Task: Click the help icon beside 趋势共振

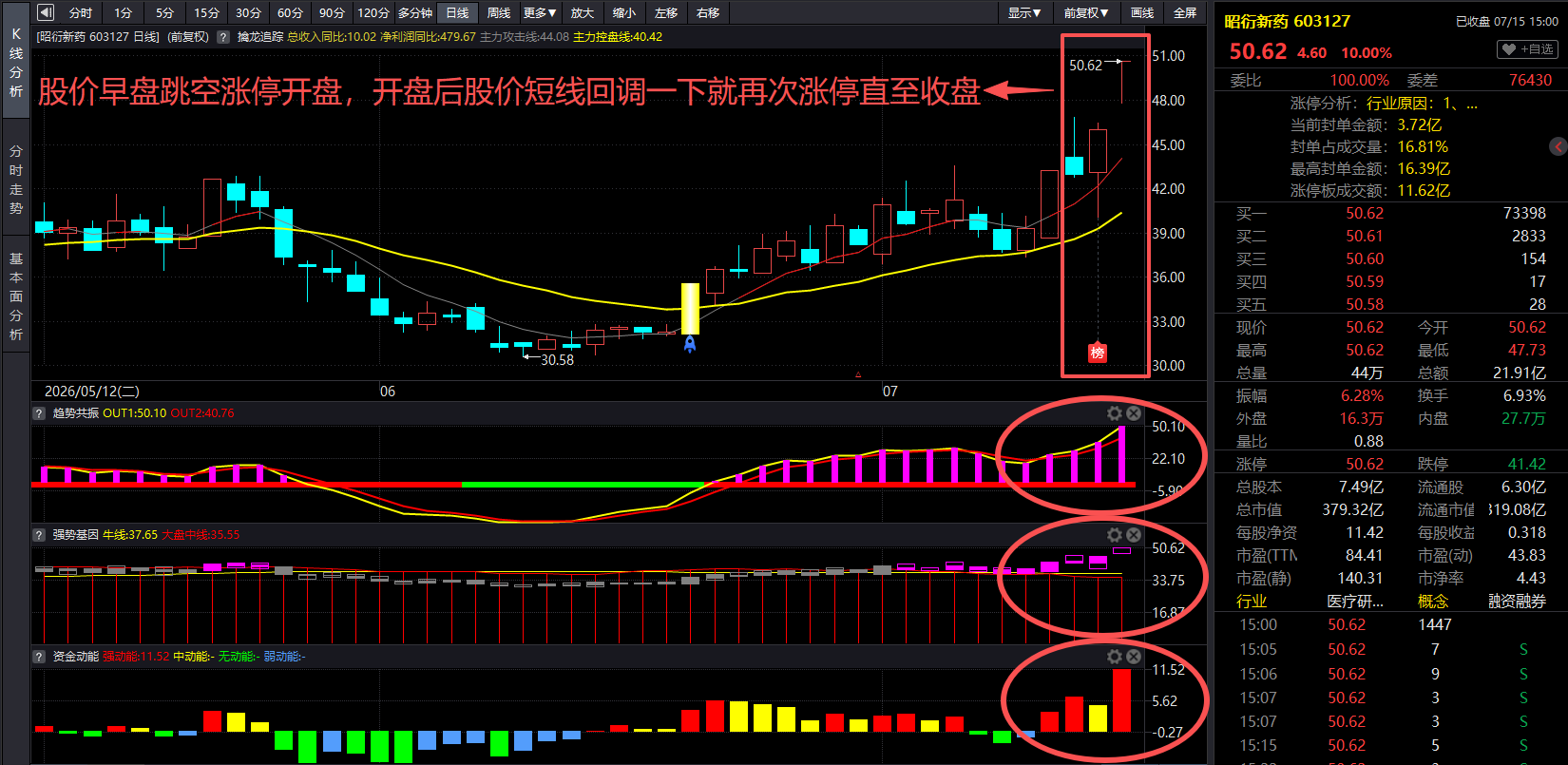Action: (39, 413)
